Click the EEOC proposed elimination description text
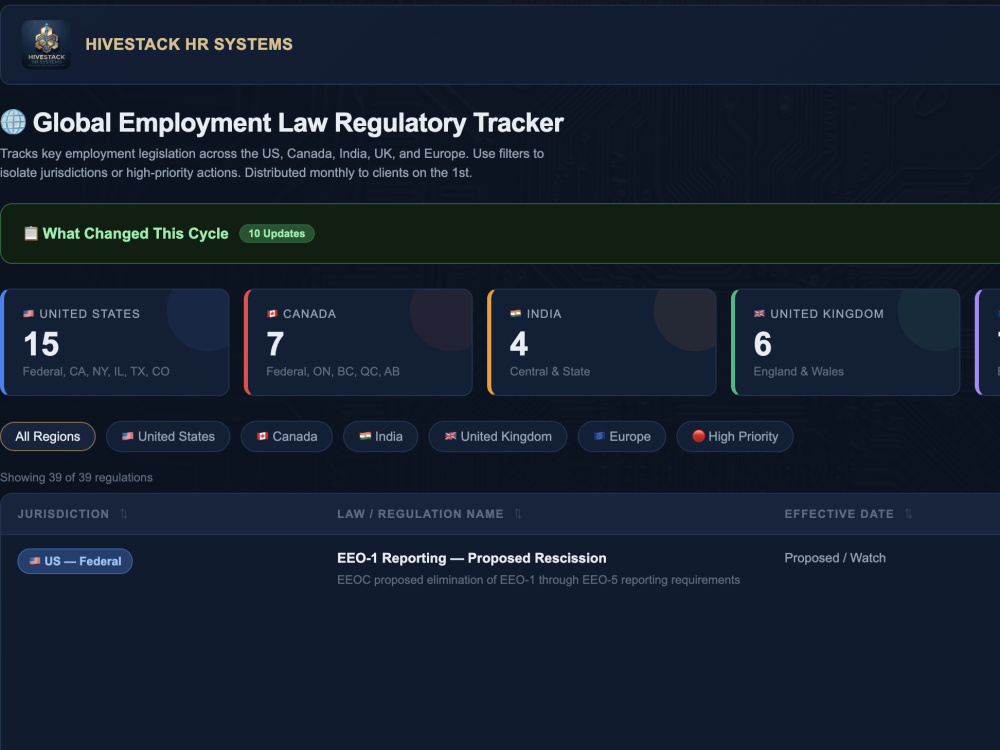Viewport: 1000px width, 750px height. [538, 580]
